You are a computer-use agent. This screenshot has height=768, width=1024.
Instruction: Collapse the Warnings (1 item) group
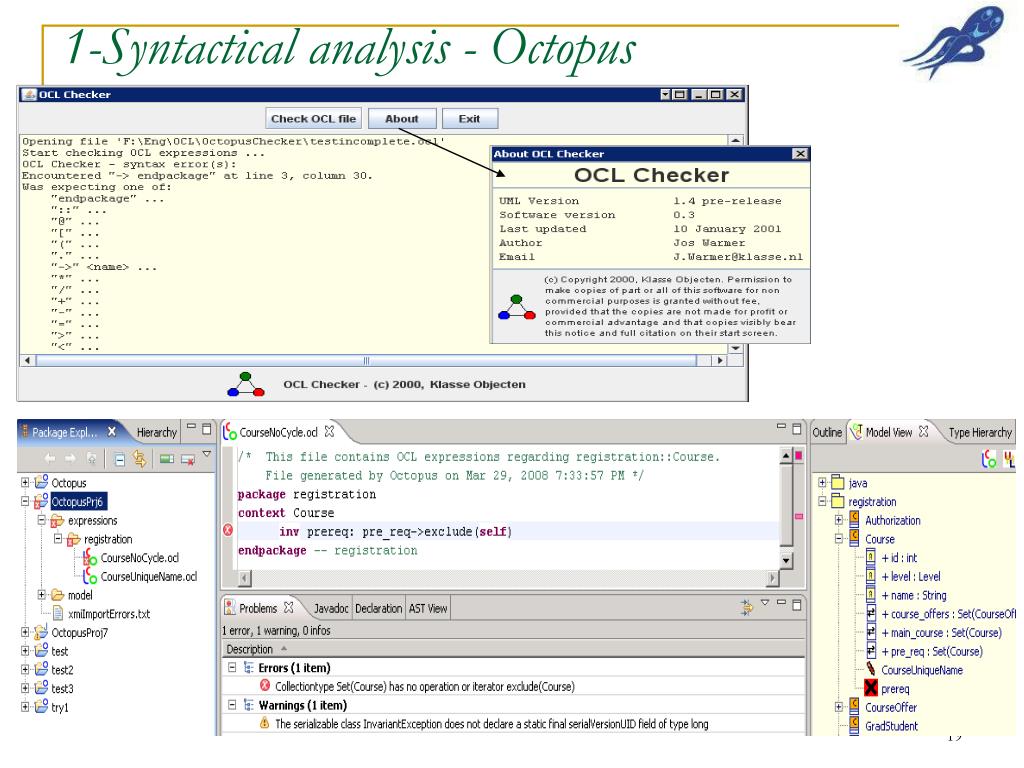tap(232, 705)
